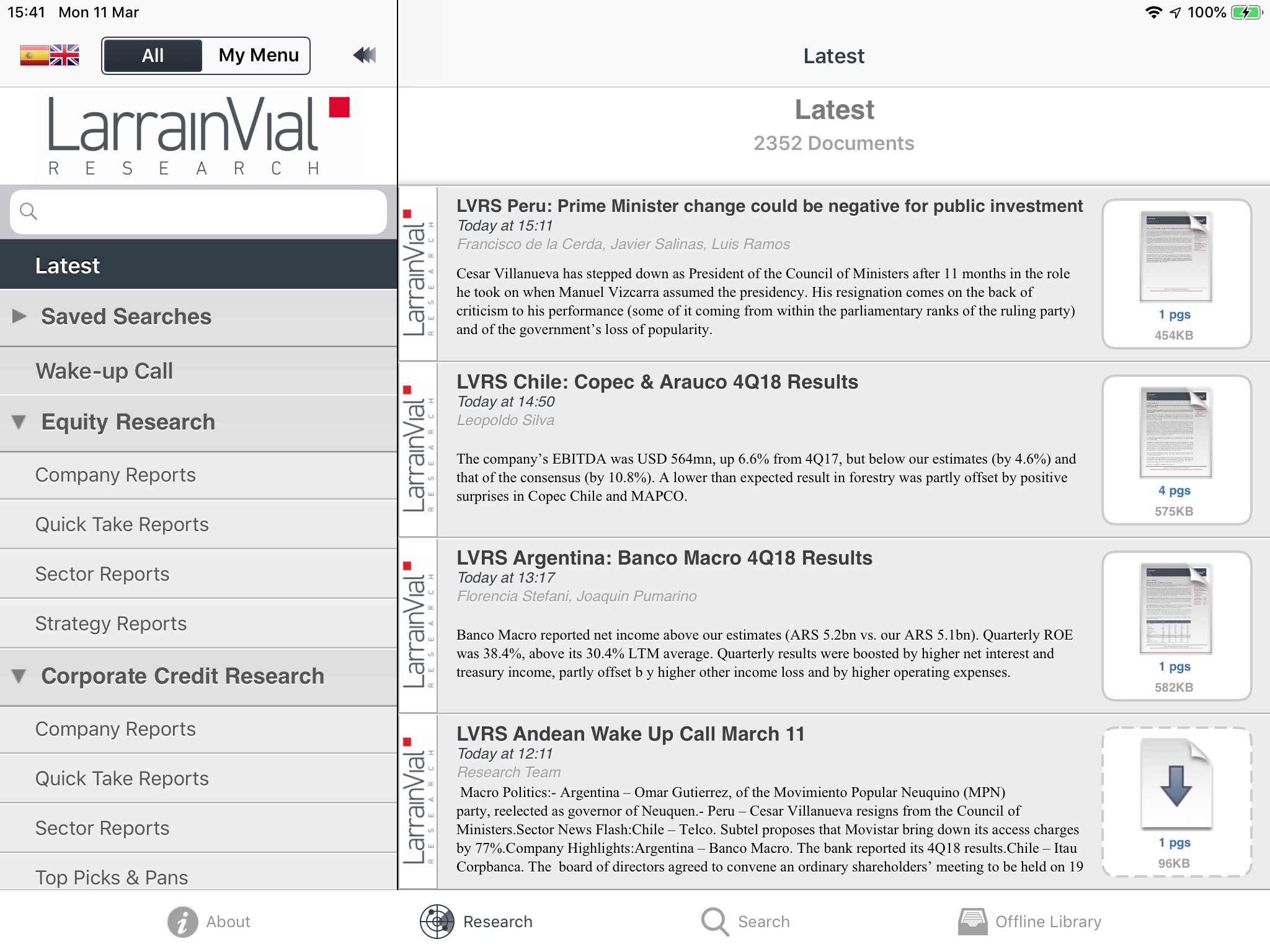The image size is (1270, 952).
Task: Open the Offline Library tab
Action: pyautogui.click(x=1029, y=922)
